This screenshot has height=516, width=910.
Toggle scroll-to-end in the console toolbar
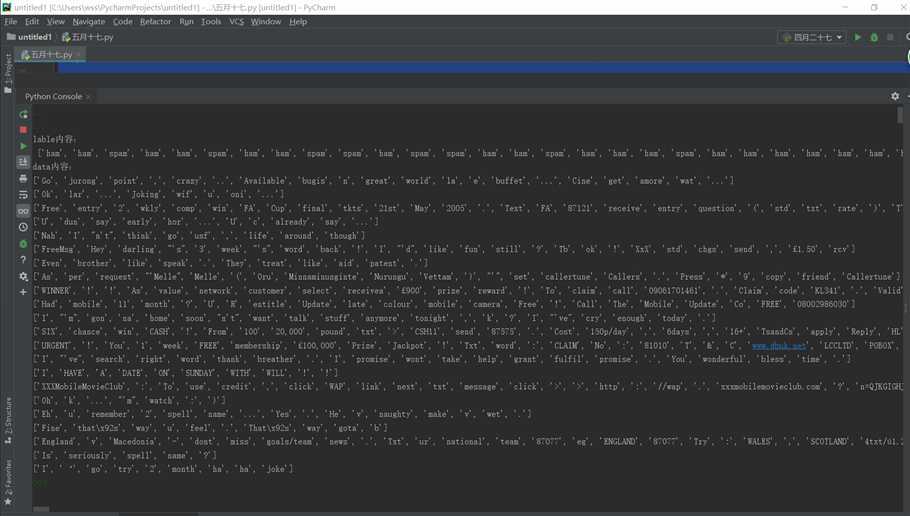(x=23, y=163)
